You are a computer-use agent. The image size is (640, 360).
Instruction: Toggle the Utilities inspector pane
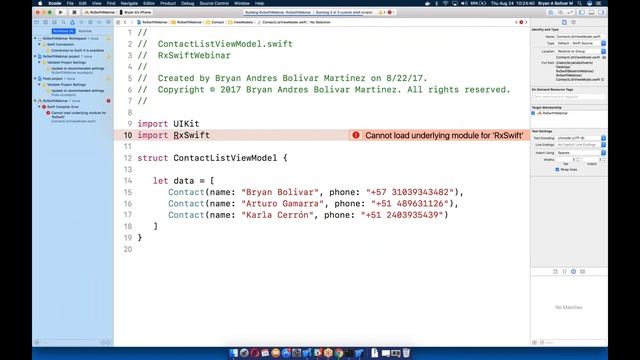[x=601, y=12]
